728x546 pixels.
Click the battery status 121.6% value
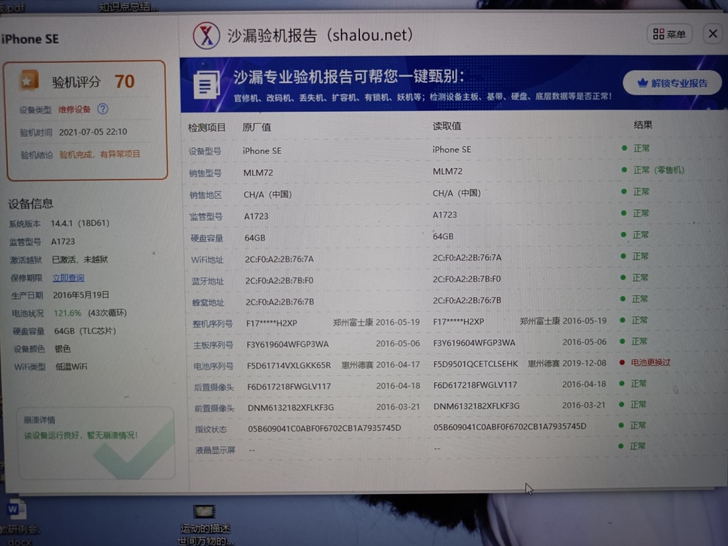point(67,313)
